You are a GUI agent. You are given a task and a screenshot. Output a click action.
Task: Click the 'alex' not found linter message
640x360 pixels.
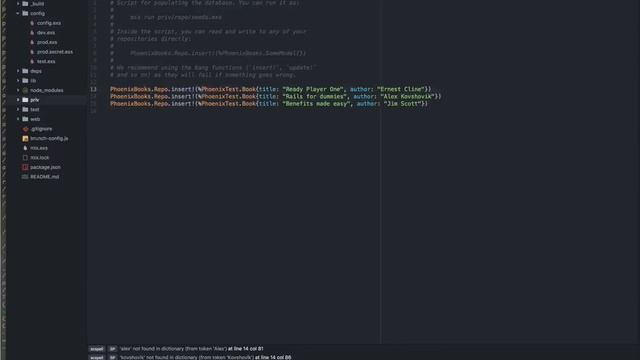pyautogui.click(x=173, y=349)
